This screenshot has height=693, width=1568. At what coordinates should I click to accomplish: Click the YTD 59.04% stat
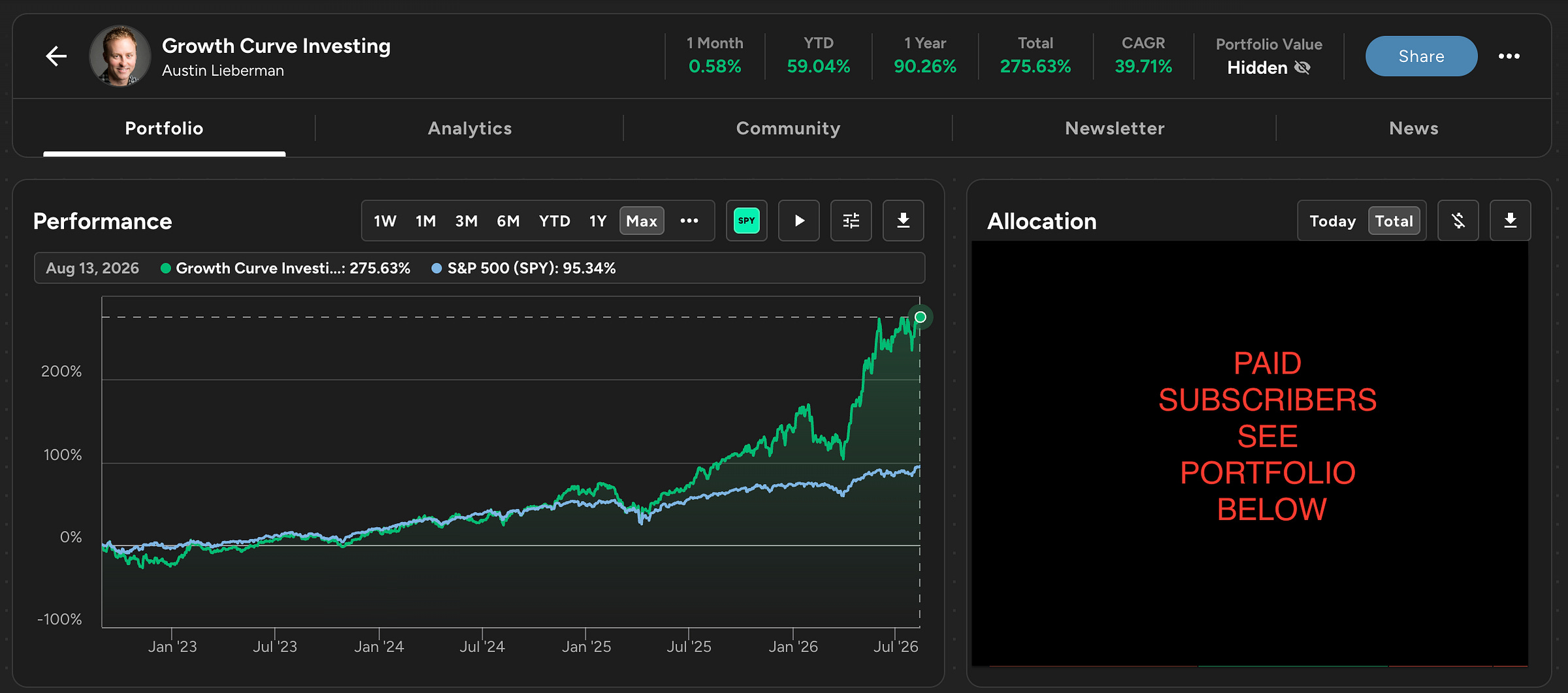pos(819,56)
